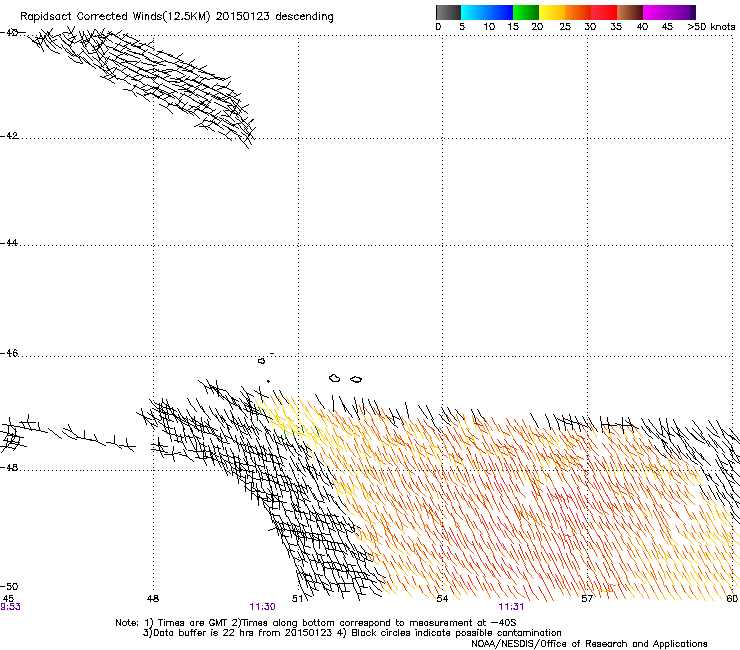
Task: Click the brown 35-40 knots legend color
Action: 630,12
